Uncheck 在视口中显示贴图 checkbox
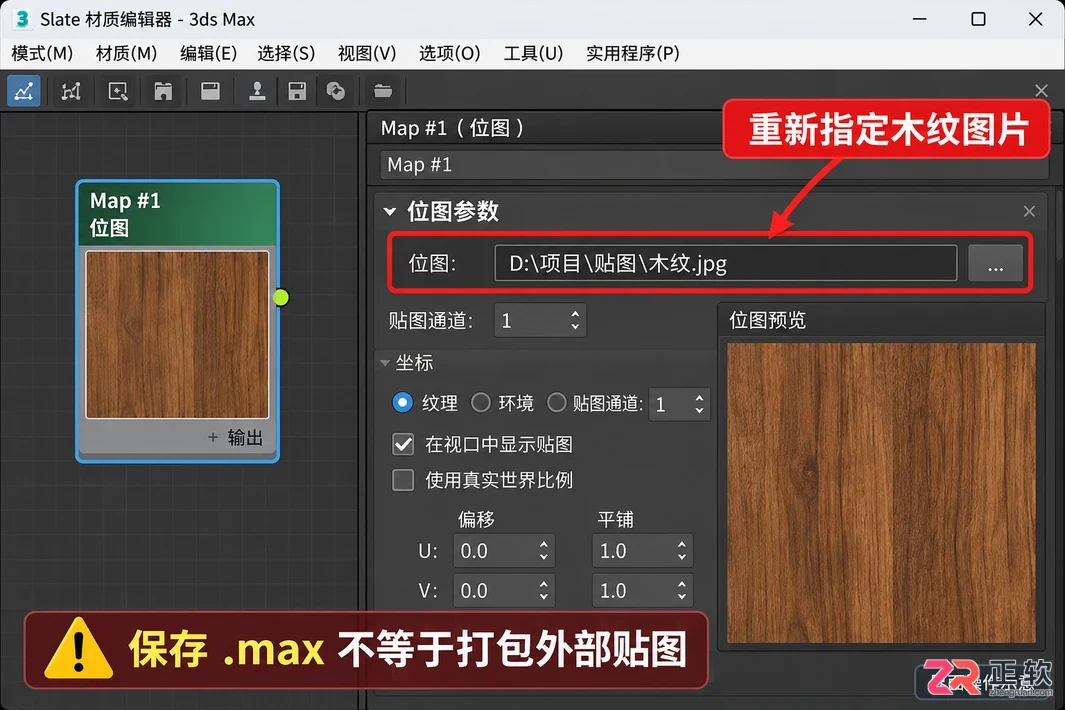This screenshot has height=710, width=1065. pos(403,444)
